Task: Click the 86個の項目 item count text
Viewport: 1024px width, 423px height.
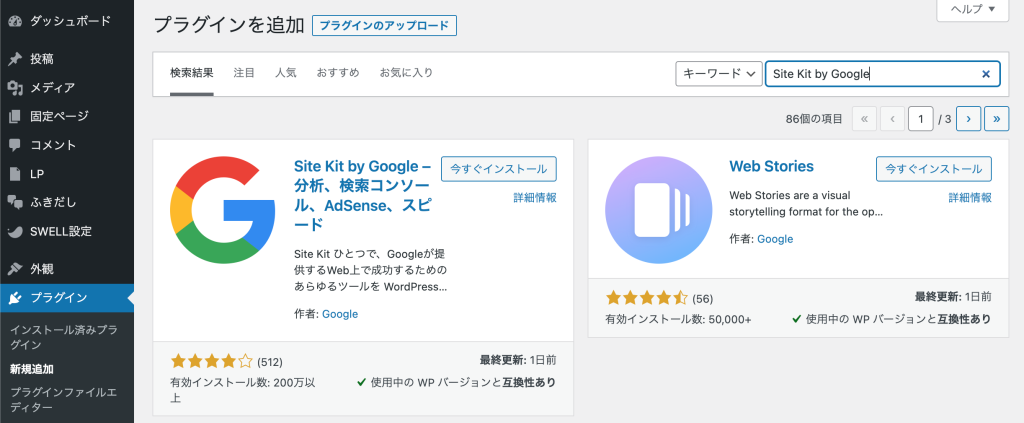Action: pyautogui.click(x=814, y=119)
